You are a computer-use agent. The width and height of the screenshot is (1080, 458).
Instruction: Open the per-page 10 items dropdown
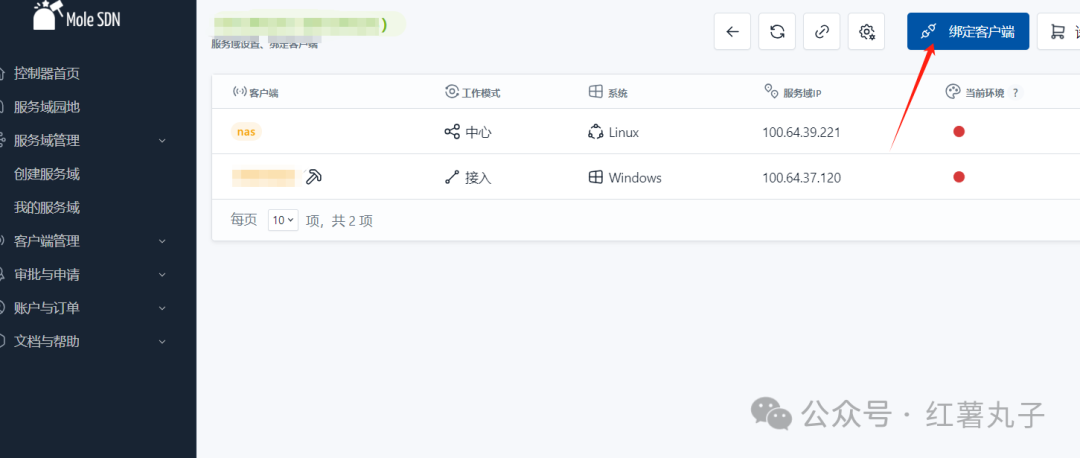tap(283, 220)
